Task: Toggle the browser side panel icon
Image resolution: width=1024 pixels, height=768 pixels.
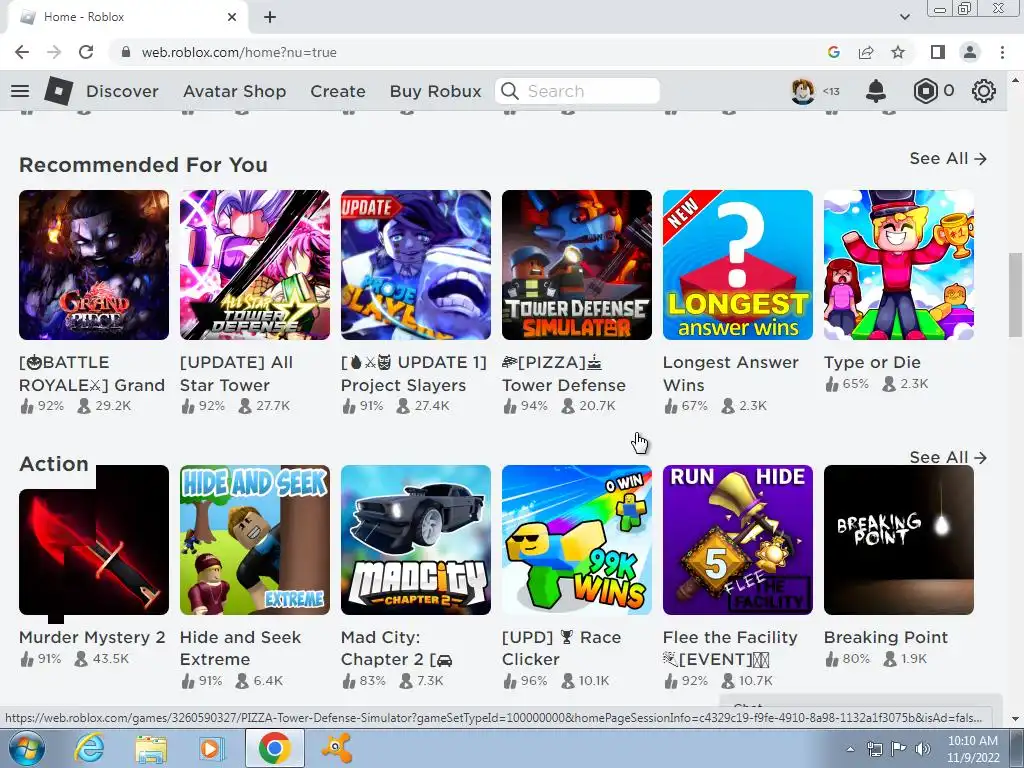Action: click(938, 52)
